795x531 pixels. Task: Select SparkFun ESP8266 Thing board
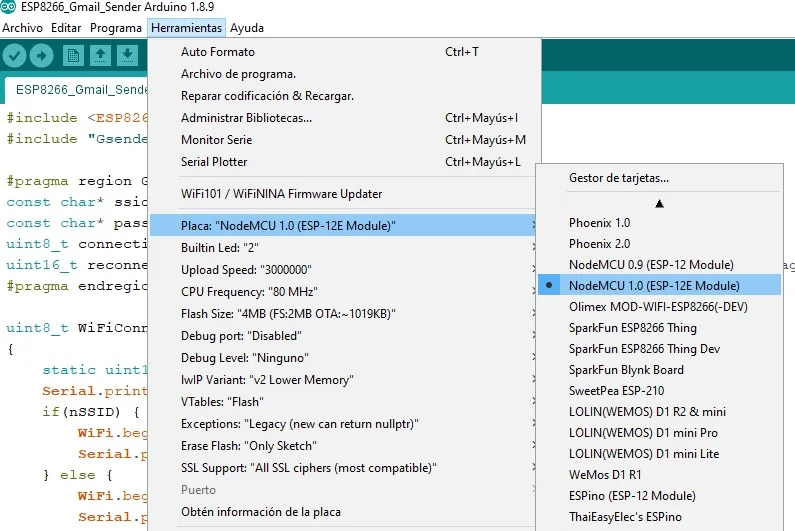pos(659,328)
